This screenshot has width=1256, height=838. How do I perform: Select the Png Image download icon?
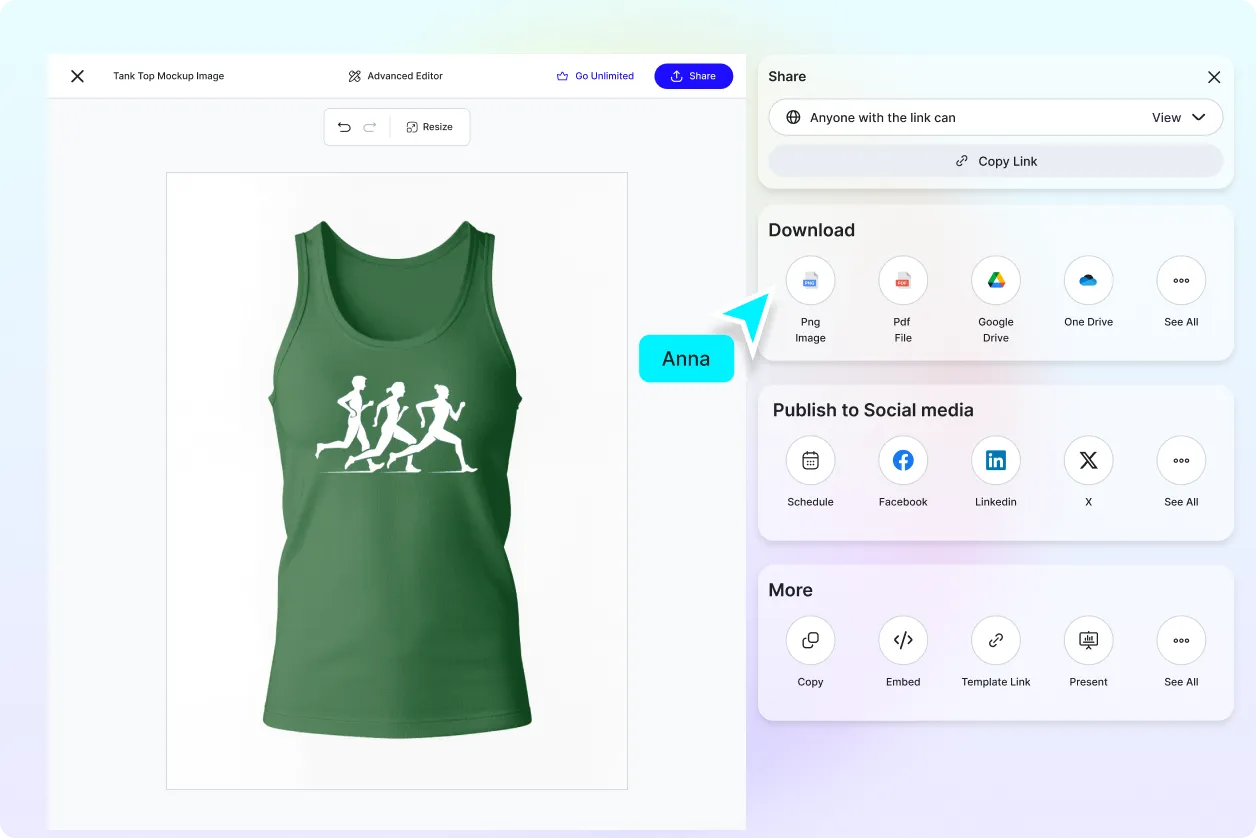point(810,280)
